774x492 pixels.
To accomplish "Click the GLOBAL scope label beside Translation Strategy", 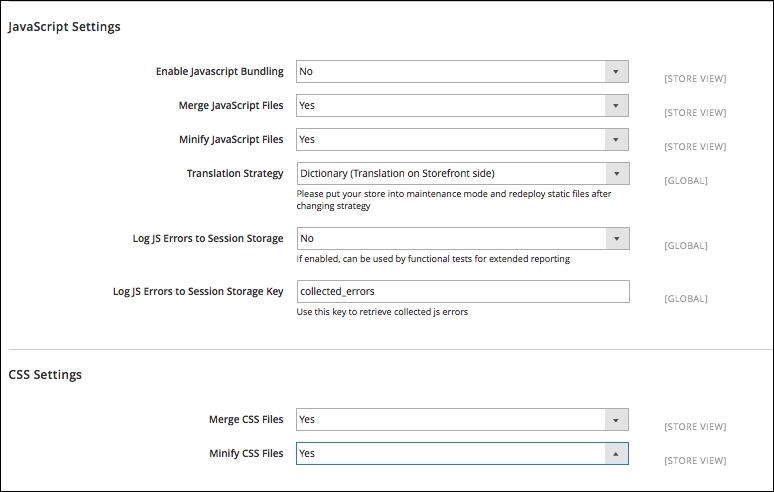I will tap(686, 181).
